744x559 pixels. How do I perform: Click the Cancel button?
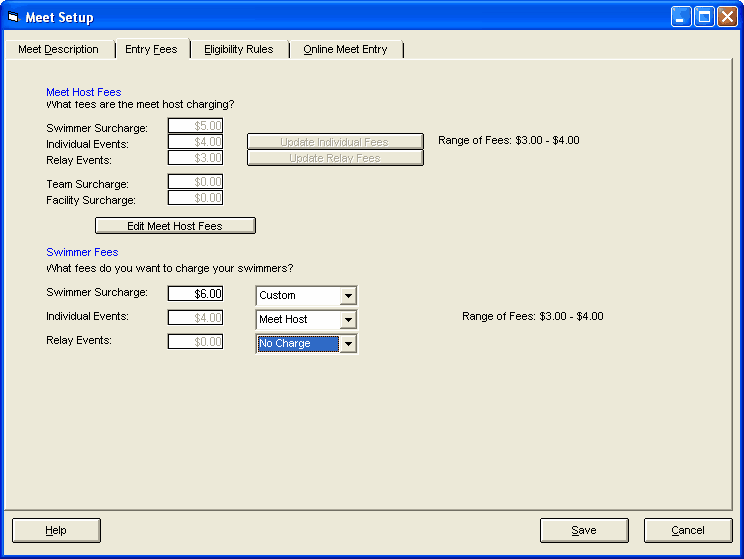[688, 530]
